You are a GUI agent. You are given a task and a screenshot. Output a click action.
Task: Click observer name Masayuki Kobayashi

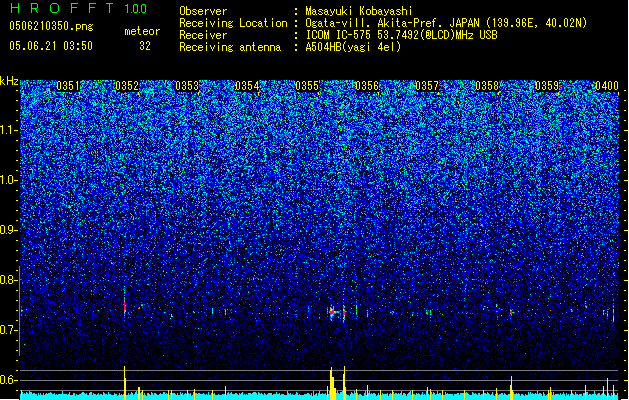(x=359, y=11)
